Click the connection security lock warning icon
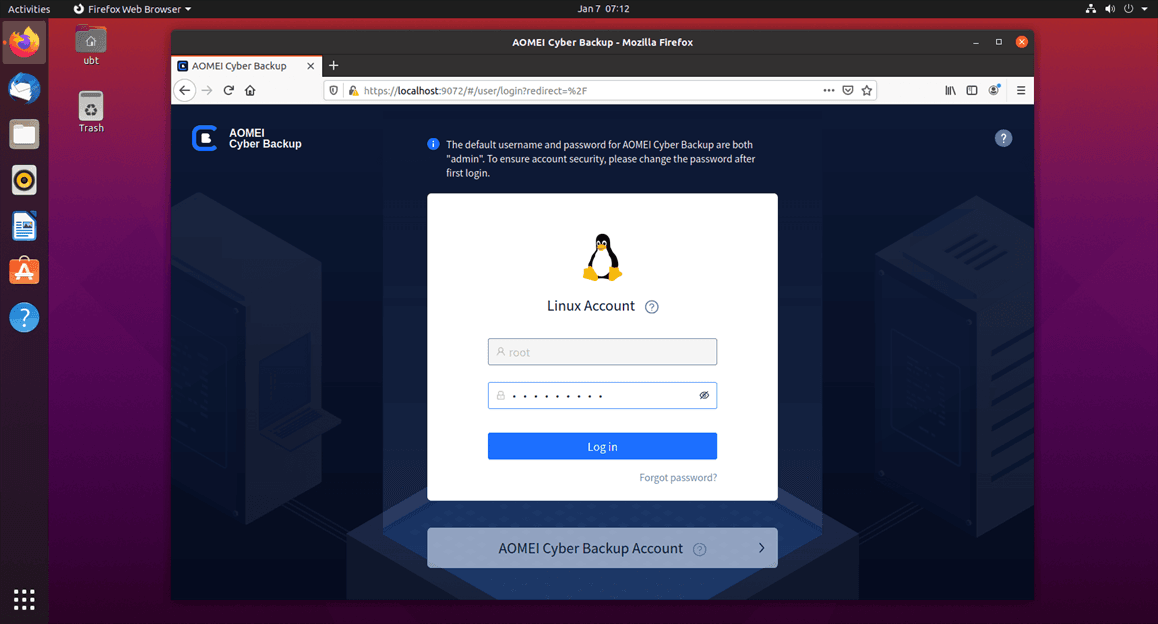The width and height of the screenshot is (1158, 624). (354, 90)
